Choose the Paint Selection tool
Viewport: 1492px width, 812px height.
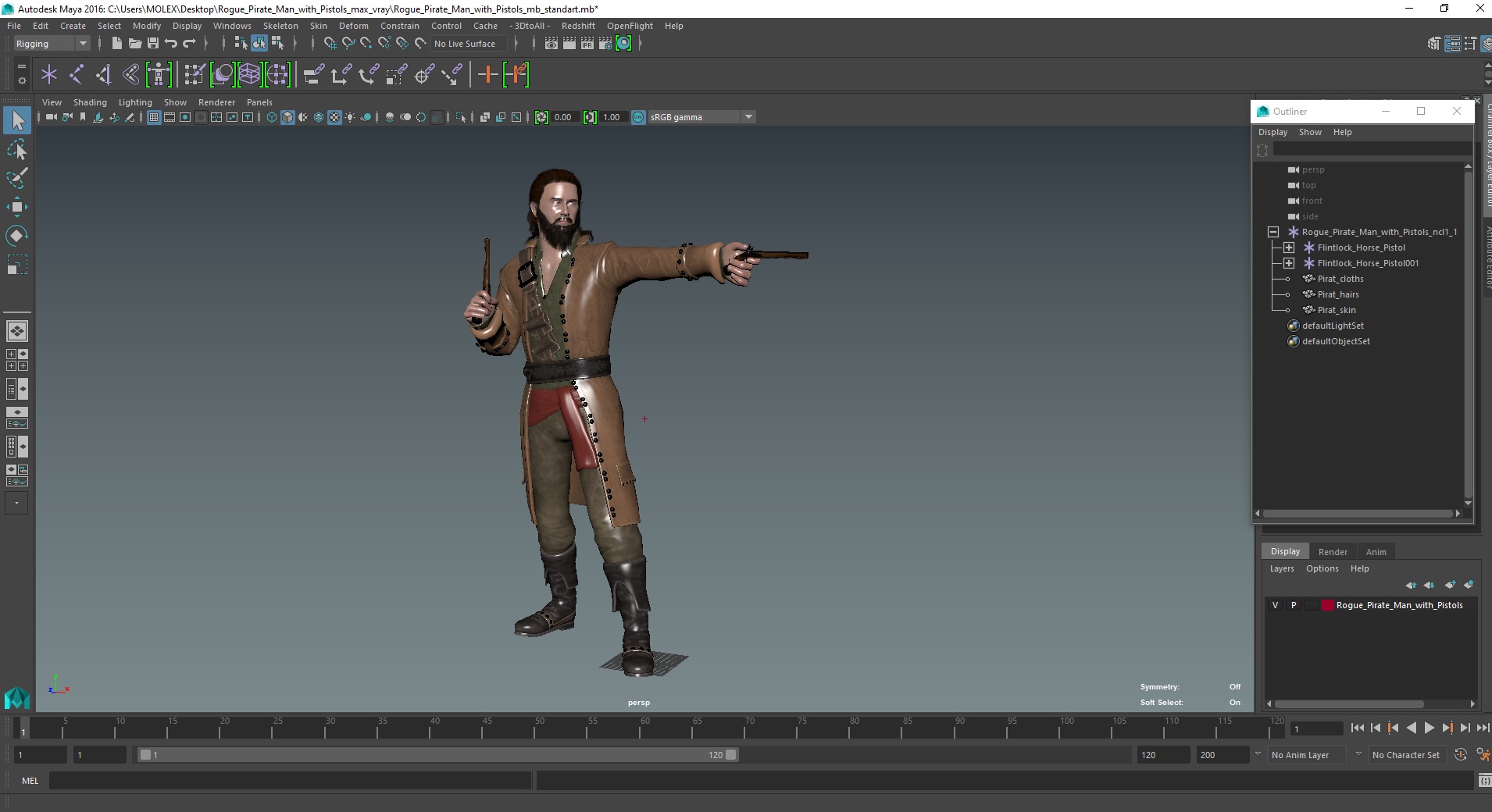click(17, 177)
